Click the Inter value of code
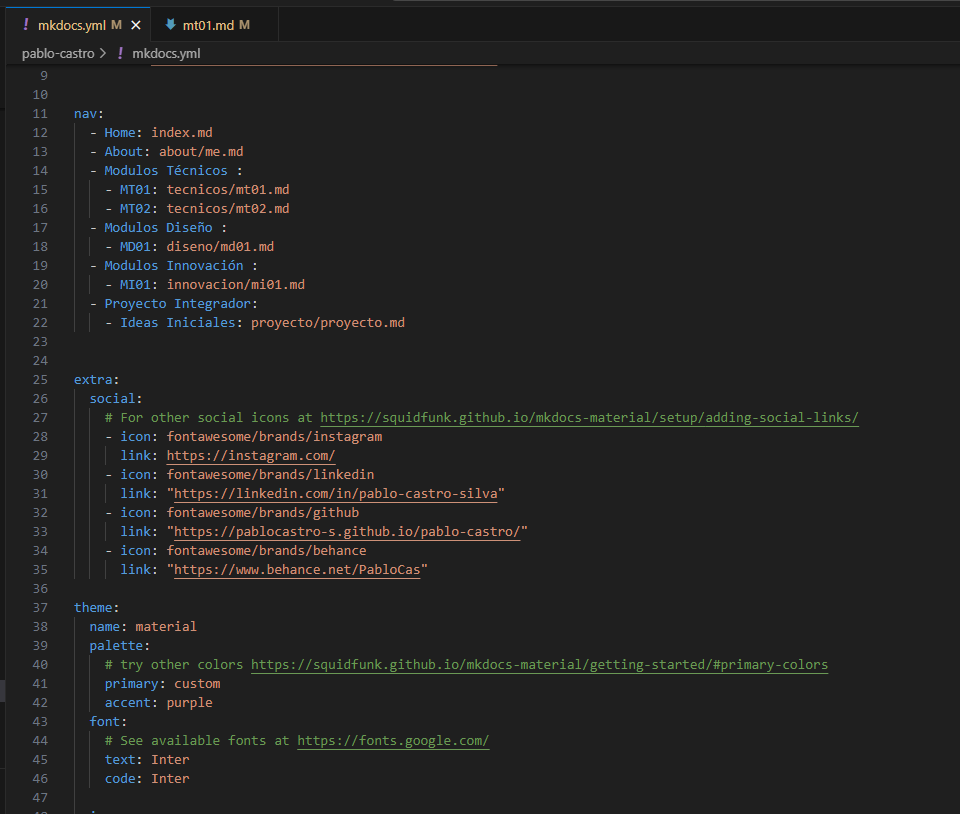This screenshot has width=960, height=814. (170, 779)
